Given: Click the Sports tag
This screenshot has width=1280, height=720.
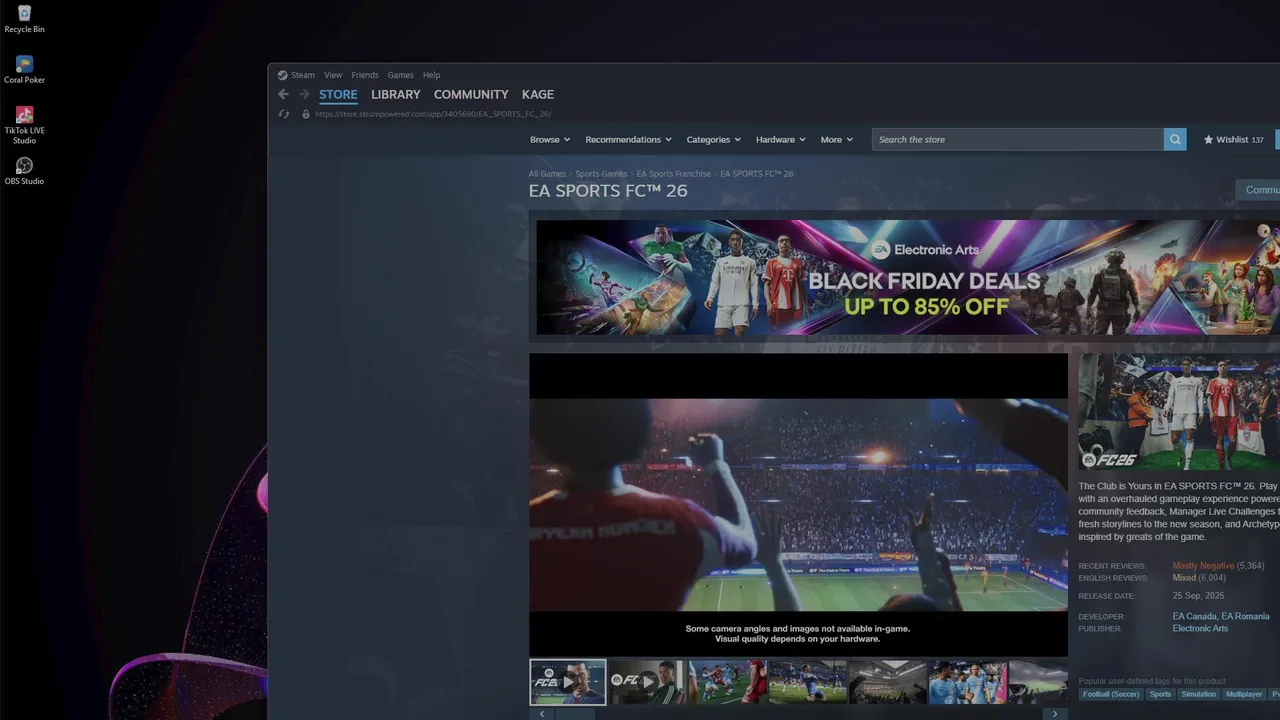Looking at the screenshot, I should tap(1160, 694).
